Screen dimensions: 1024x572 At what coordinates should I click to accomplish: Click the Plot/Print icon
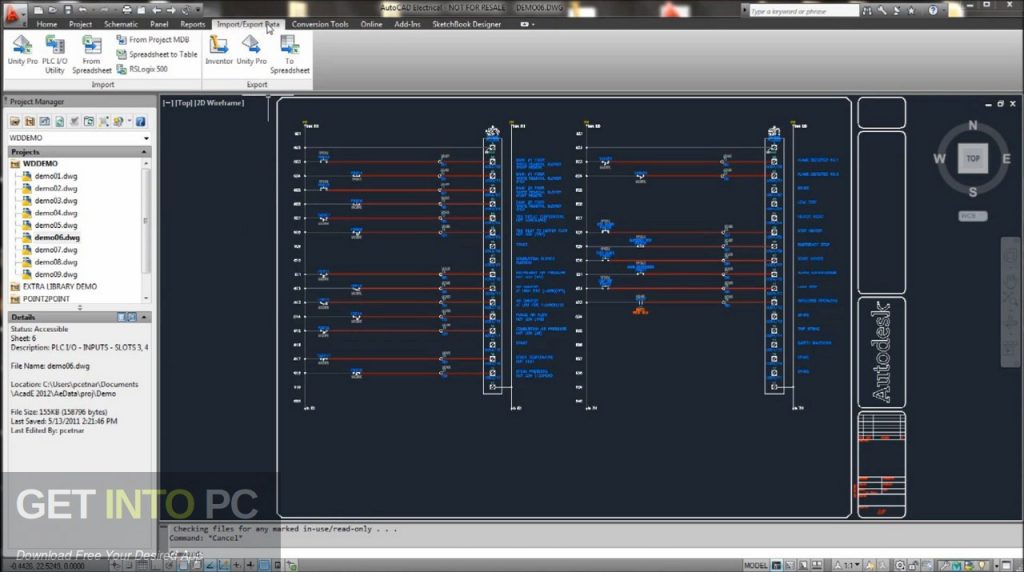tap(127, 10)
